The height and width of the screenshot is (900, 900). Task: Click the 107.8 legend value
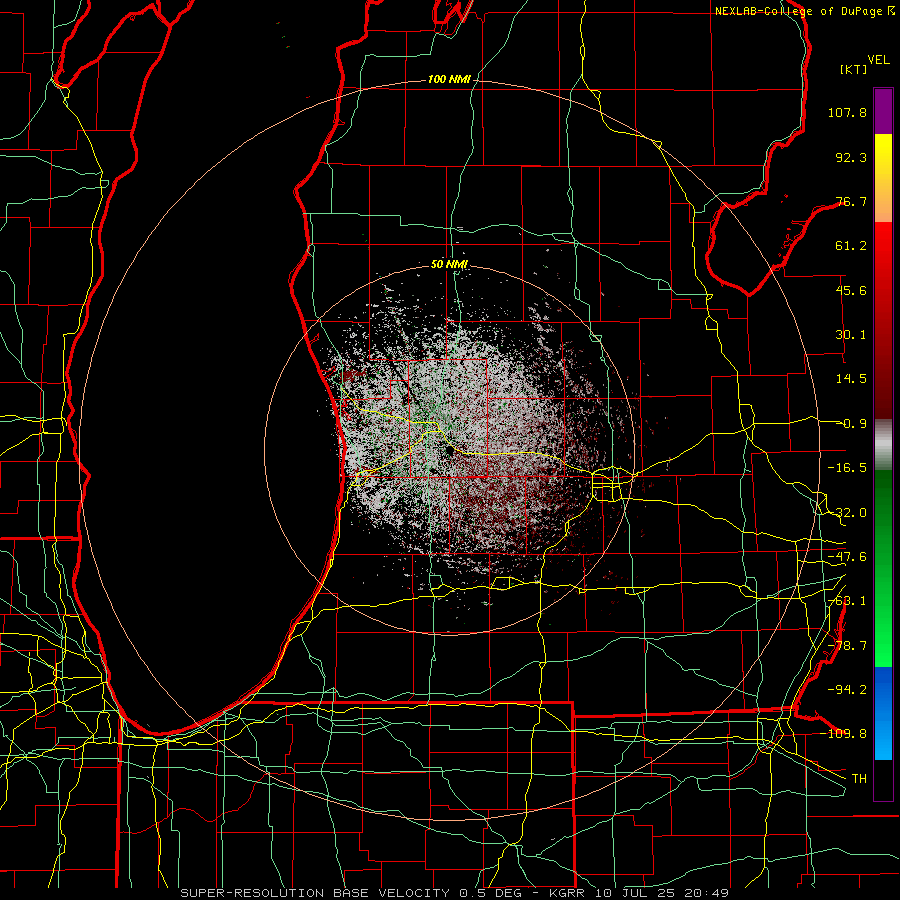click(847, 112)
